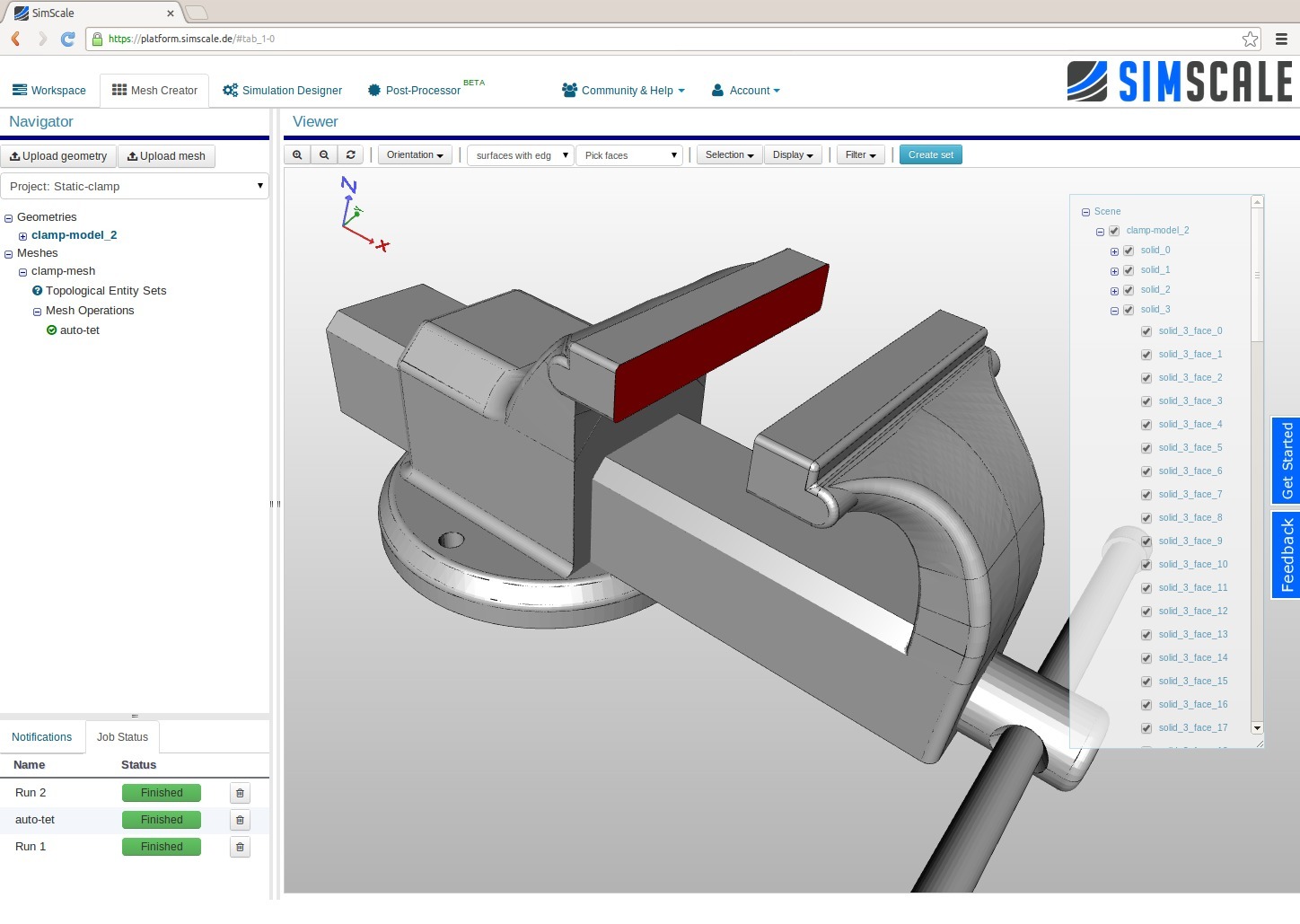The width and height of the screenshot is (1300, 924).
Task: Delete Run 2 using its trash icon
Action: pos(239,793)
